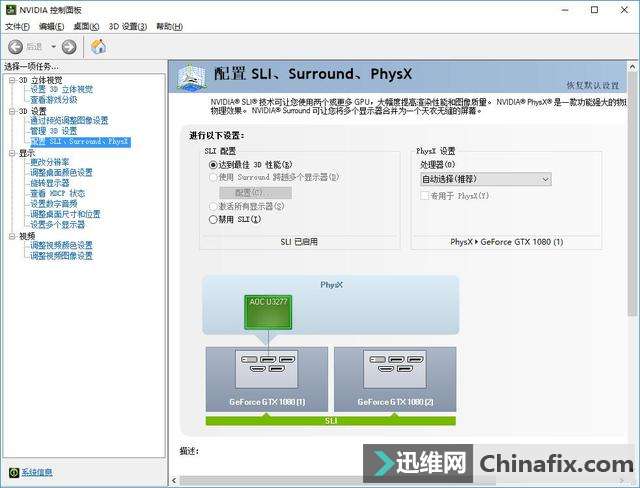Open 查看 HDCP 状态 task

coord(58,193)
